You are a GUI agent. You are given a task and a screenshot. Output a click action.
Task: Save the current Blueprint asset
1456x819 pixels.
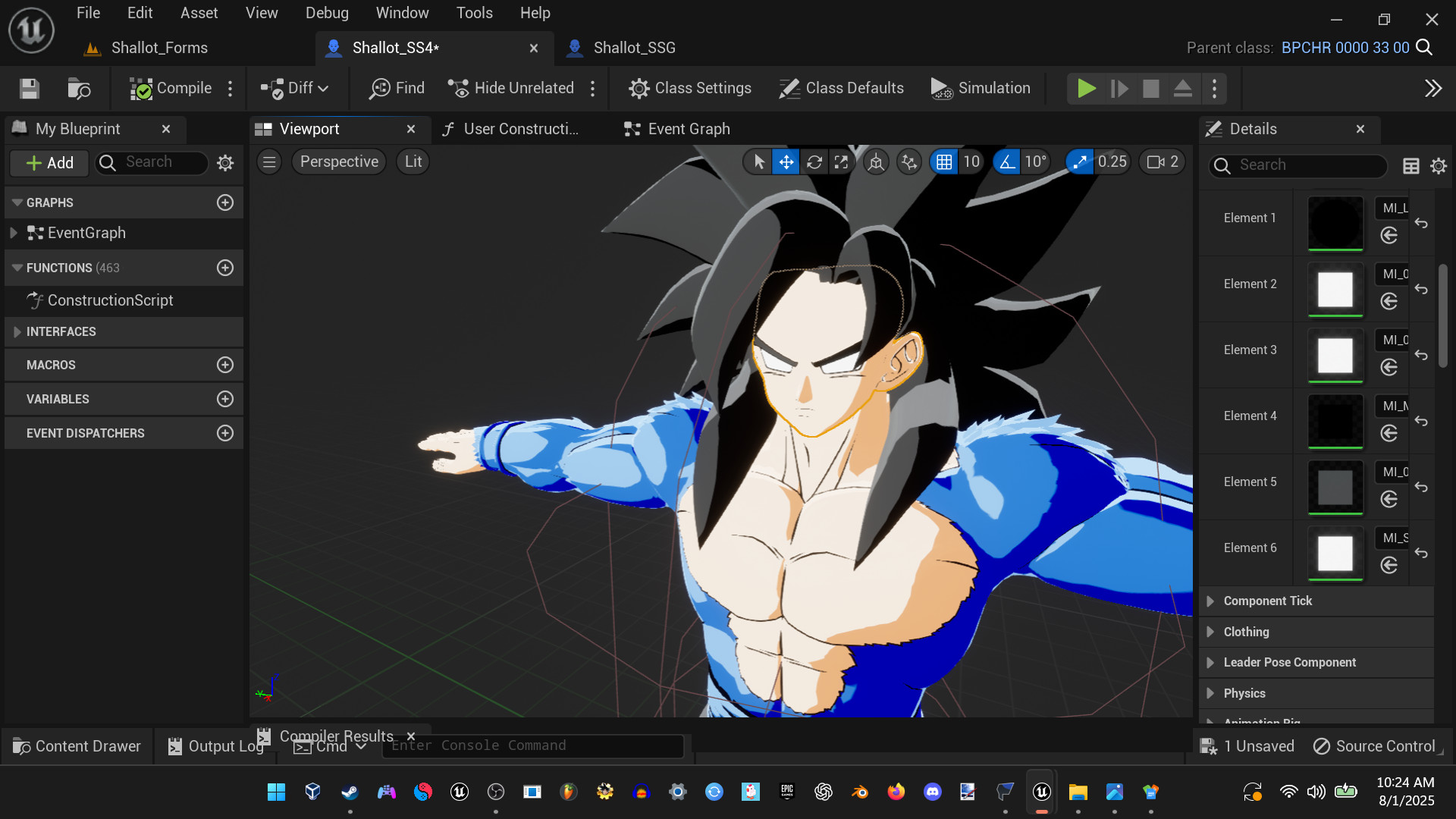pyautogui.click(x=29, y=88)
